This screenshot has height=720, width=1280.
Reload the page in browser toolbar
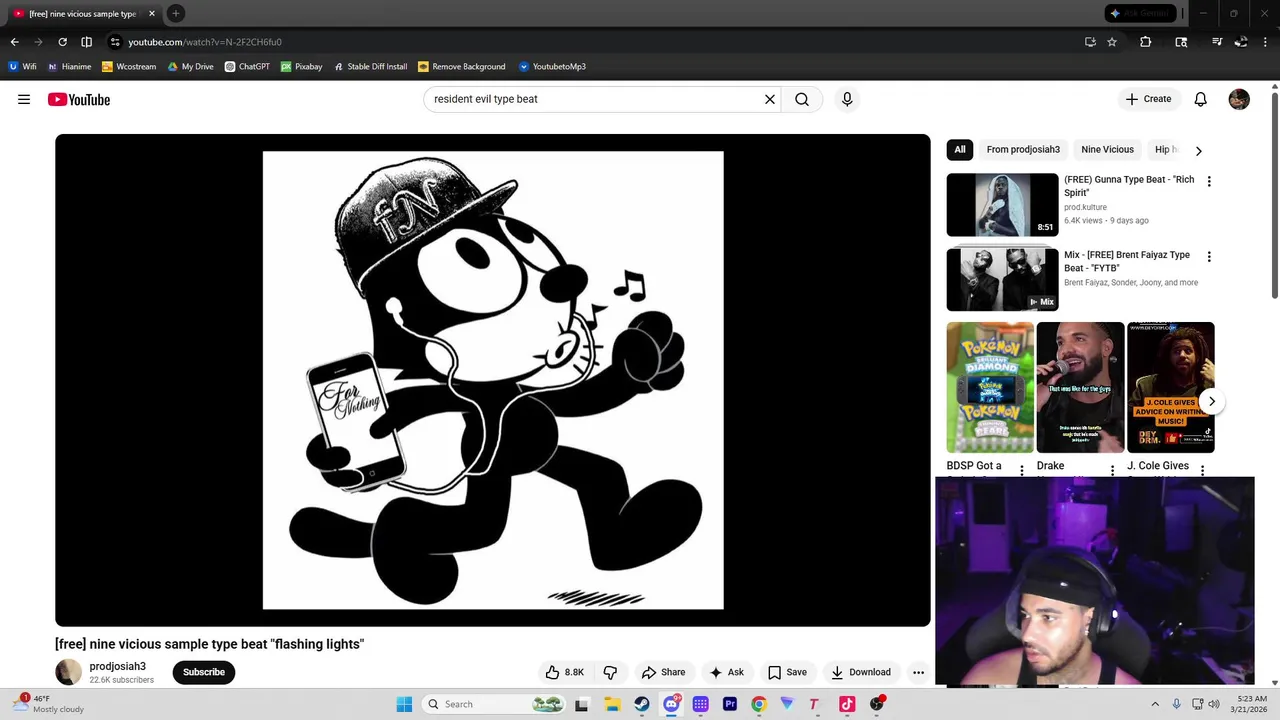[x=62, y=42]
